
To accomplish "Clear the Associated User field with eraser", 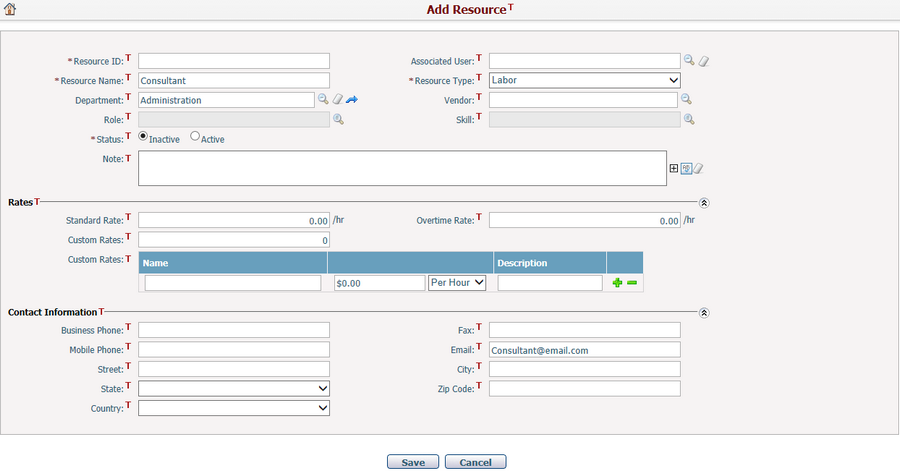I will 703,61.
